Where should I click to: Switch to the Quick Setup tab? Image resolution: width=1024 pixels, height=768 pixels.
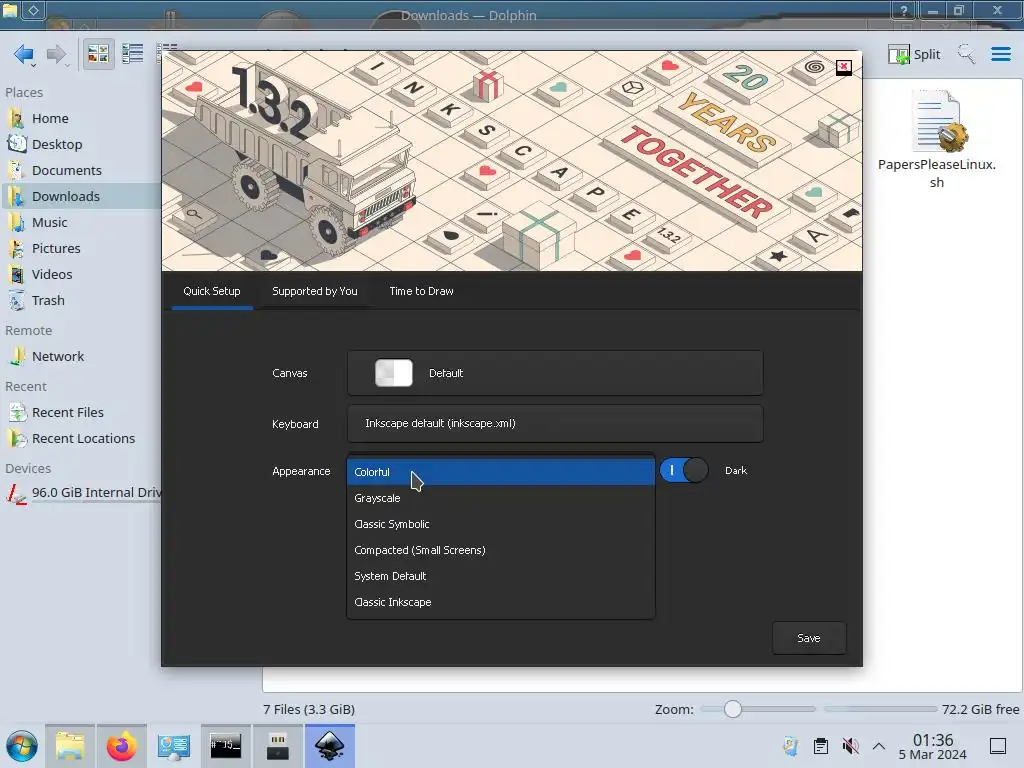coord(212,291)
